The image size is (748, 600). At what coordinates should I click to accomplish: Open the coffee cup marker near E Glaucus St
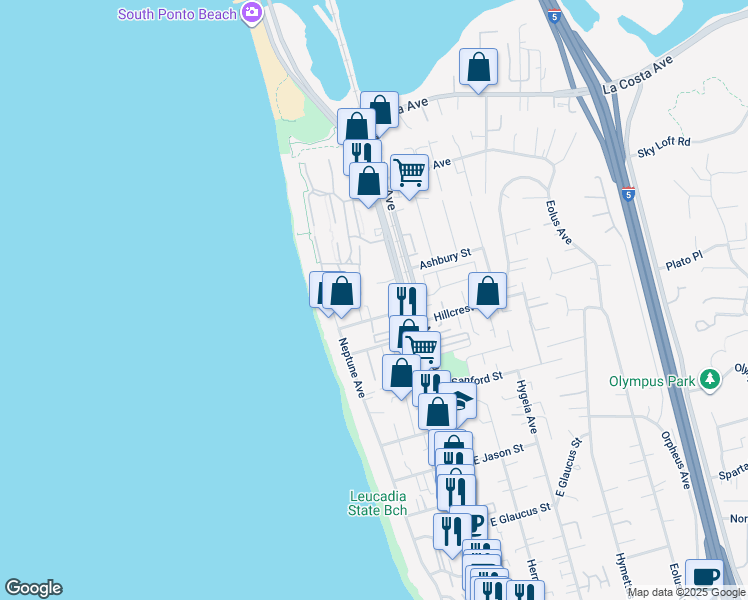477,522
